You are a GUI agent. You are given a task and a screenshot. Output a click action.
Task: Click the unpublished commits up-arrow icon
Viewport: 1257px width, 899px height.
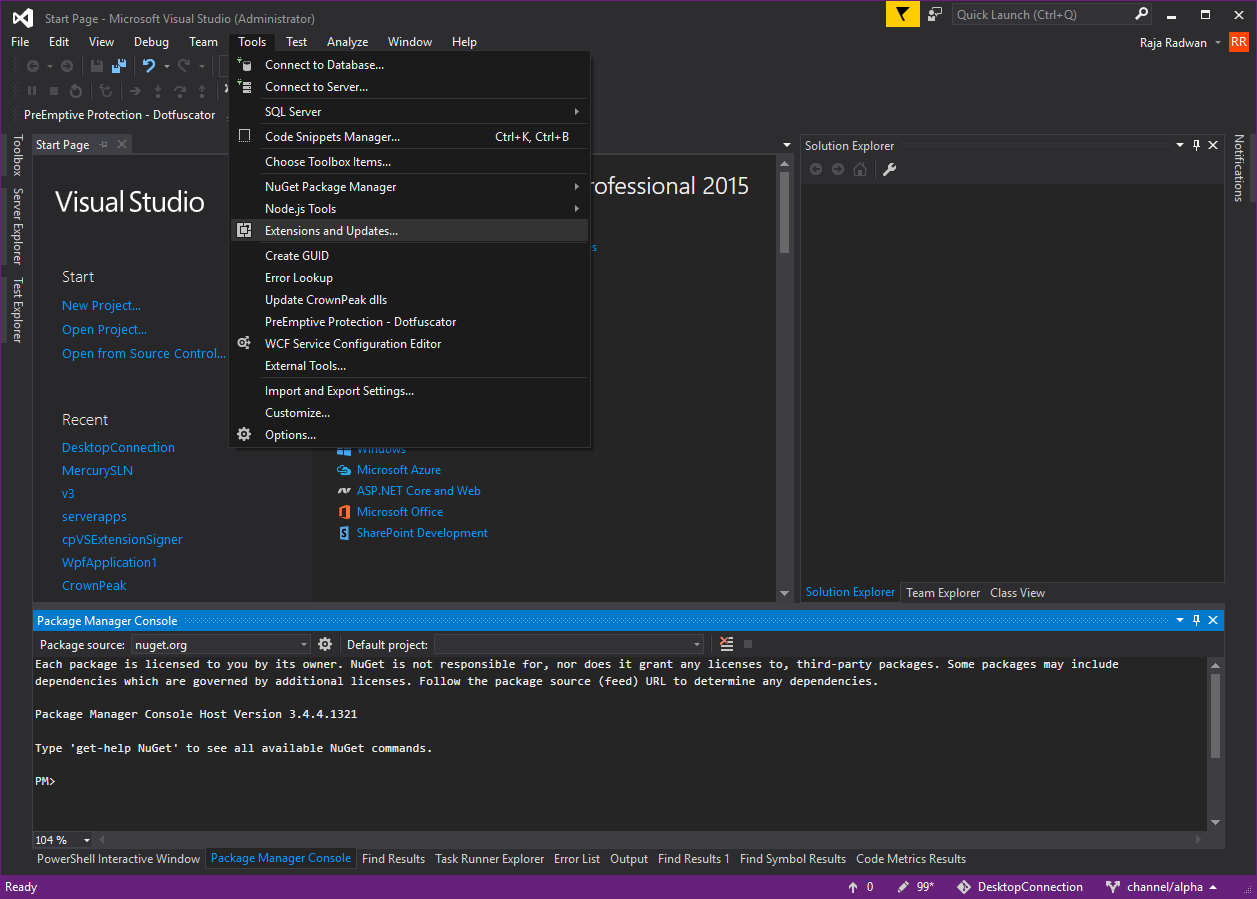point(853,887)
